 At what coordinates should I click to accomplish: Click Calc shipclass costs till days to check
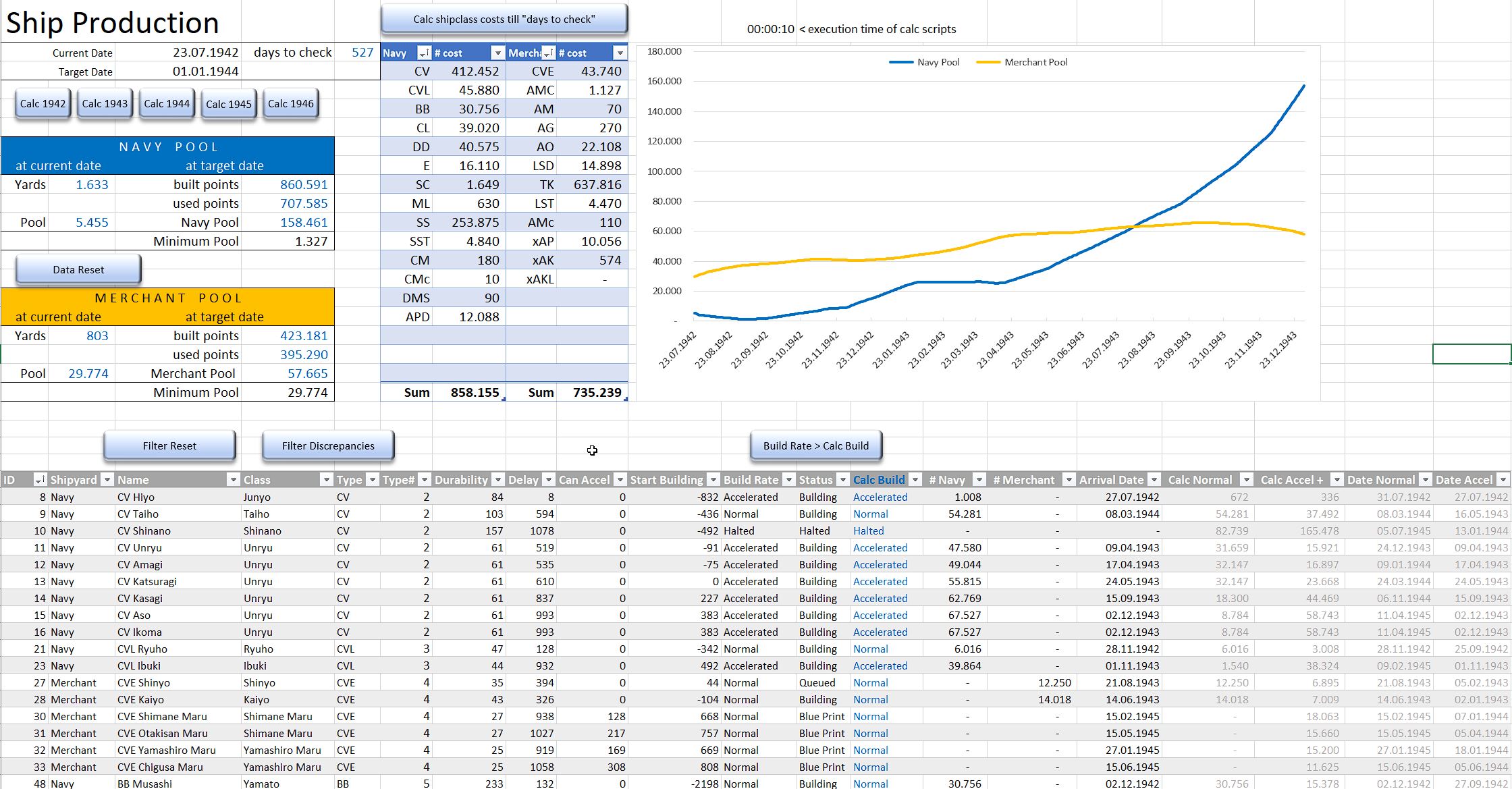point(504,20)
